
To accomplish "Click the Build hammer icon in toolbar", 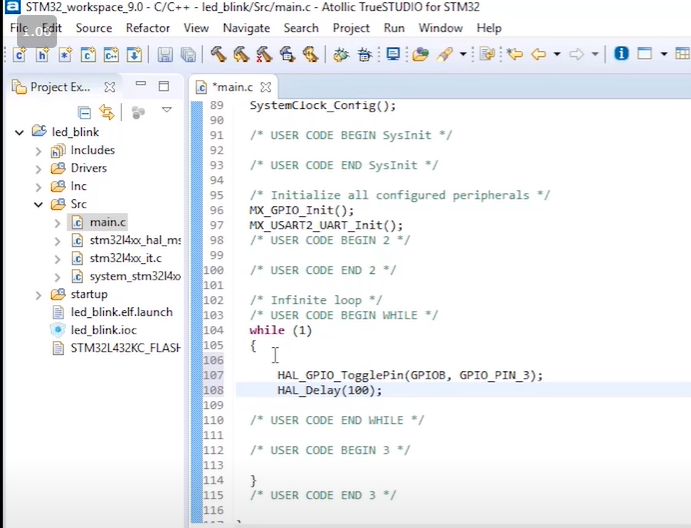I will click(x=218, y=55).
